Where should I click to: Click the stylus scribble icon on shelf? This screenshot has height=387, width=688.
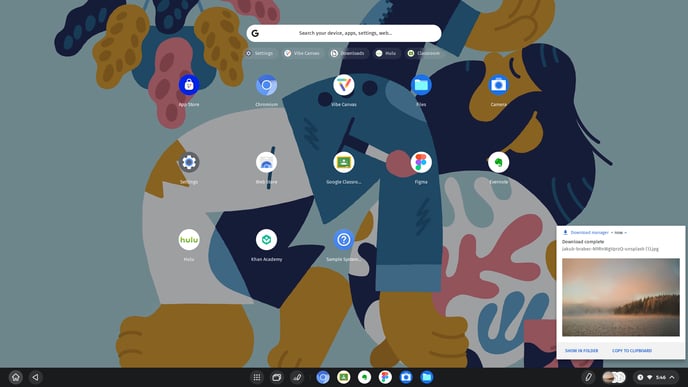[297, 377]
